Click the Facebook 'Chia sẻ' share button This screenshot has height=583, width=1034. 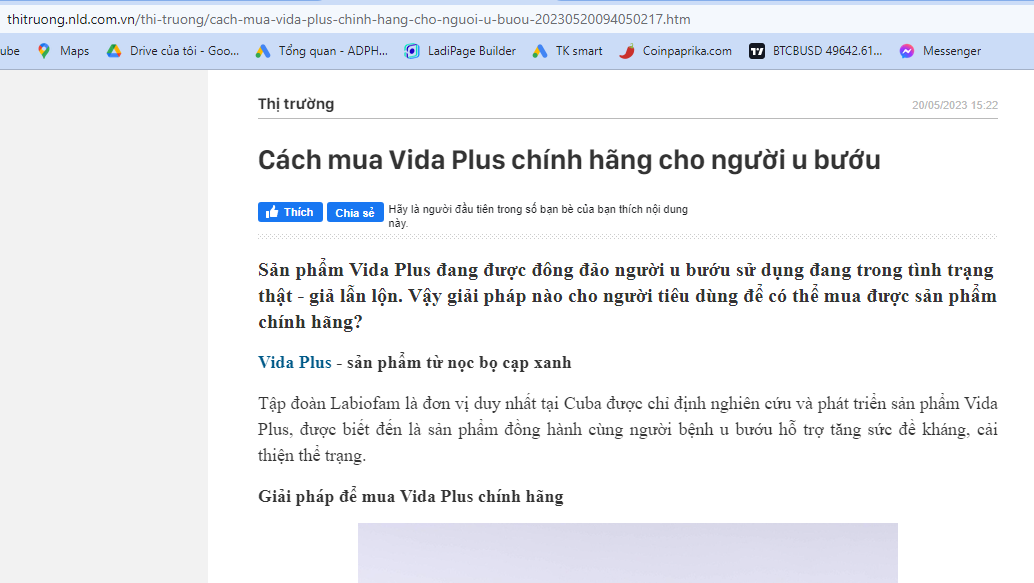pos(355,212)
